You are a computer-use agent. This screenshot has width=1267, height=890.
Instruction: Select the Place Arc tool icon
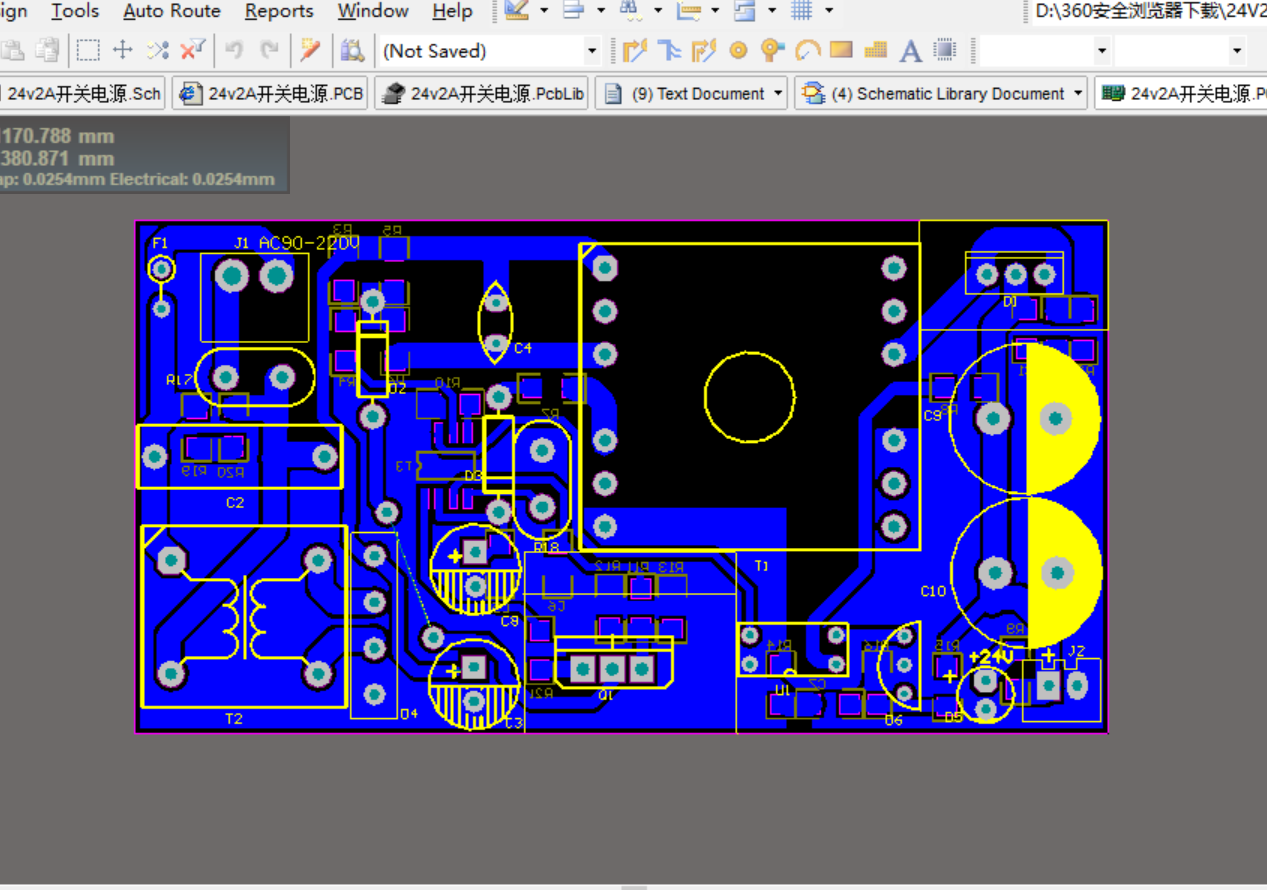(807, 50)
